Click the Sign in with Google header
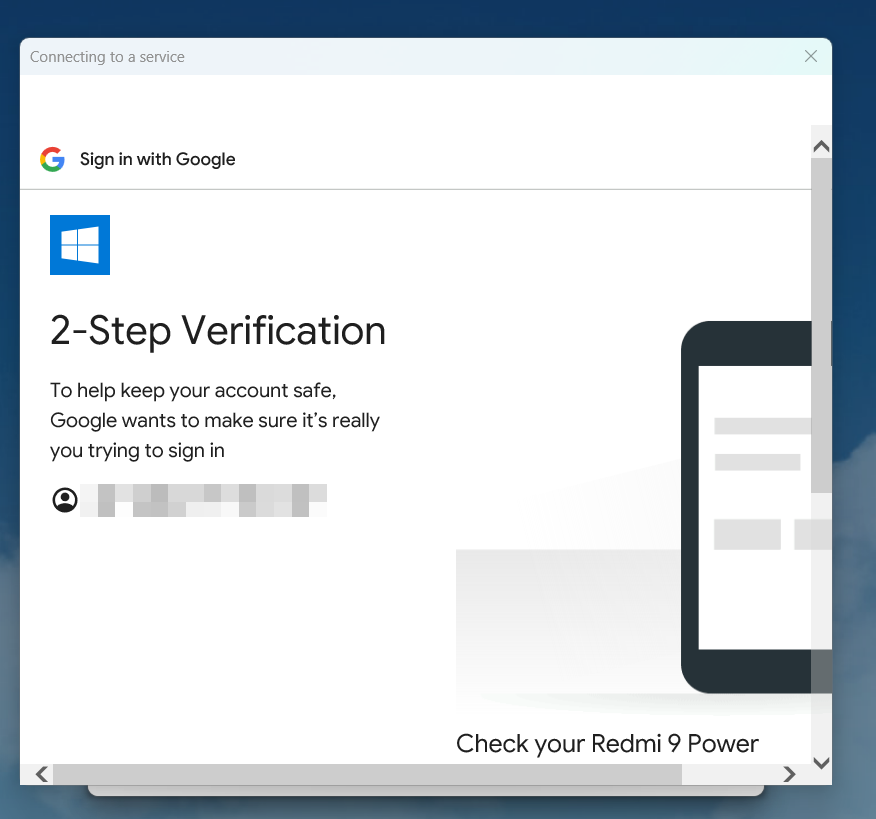 (157, 159)
